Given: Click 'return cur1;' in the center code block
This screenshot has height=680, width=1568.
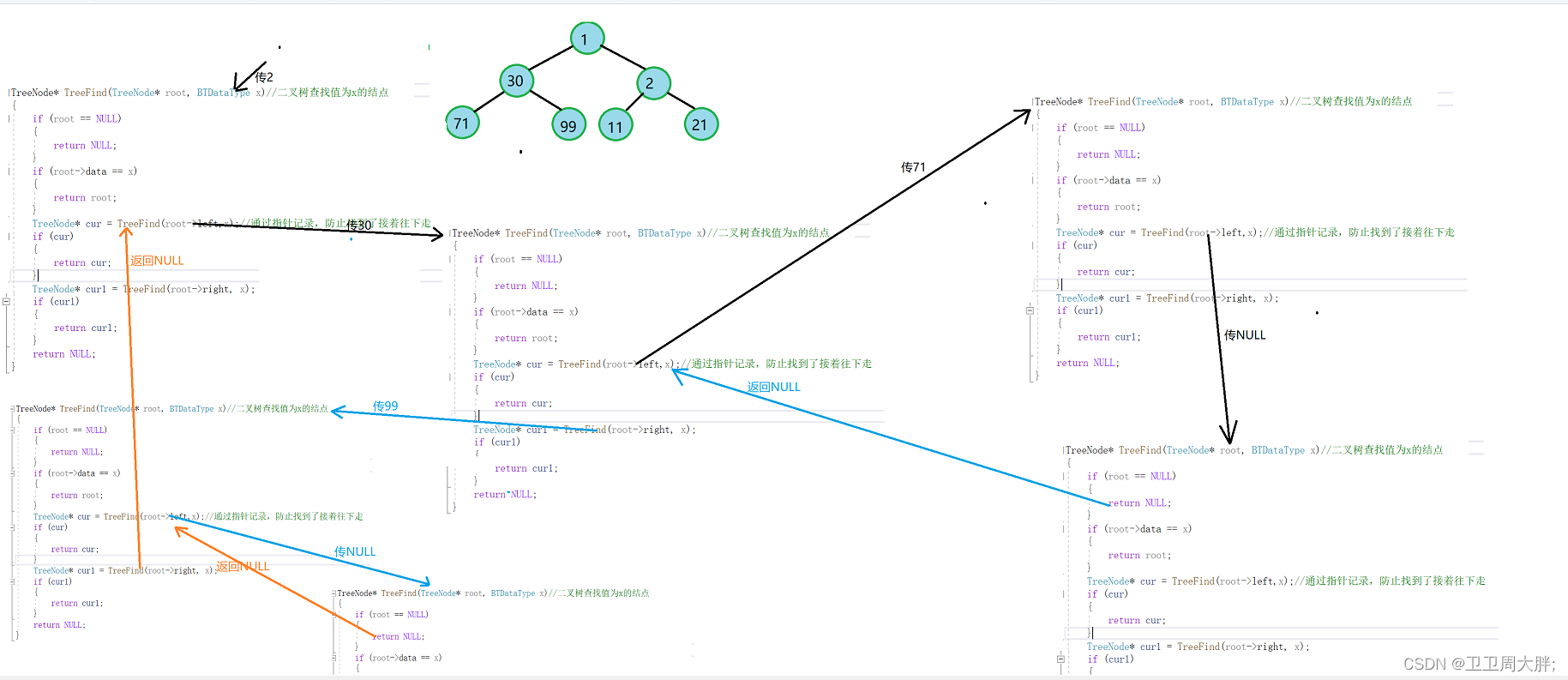Looking at the screenshot, I should point(526,468).
